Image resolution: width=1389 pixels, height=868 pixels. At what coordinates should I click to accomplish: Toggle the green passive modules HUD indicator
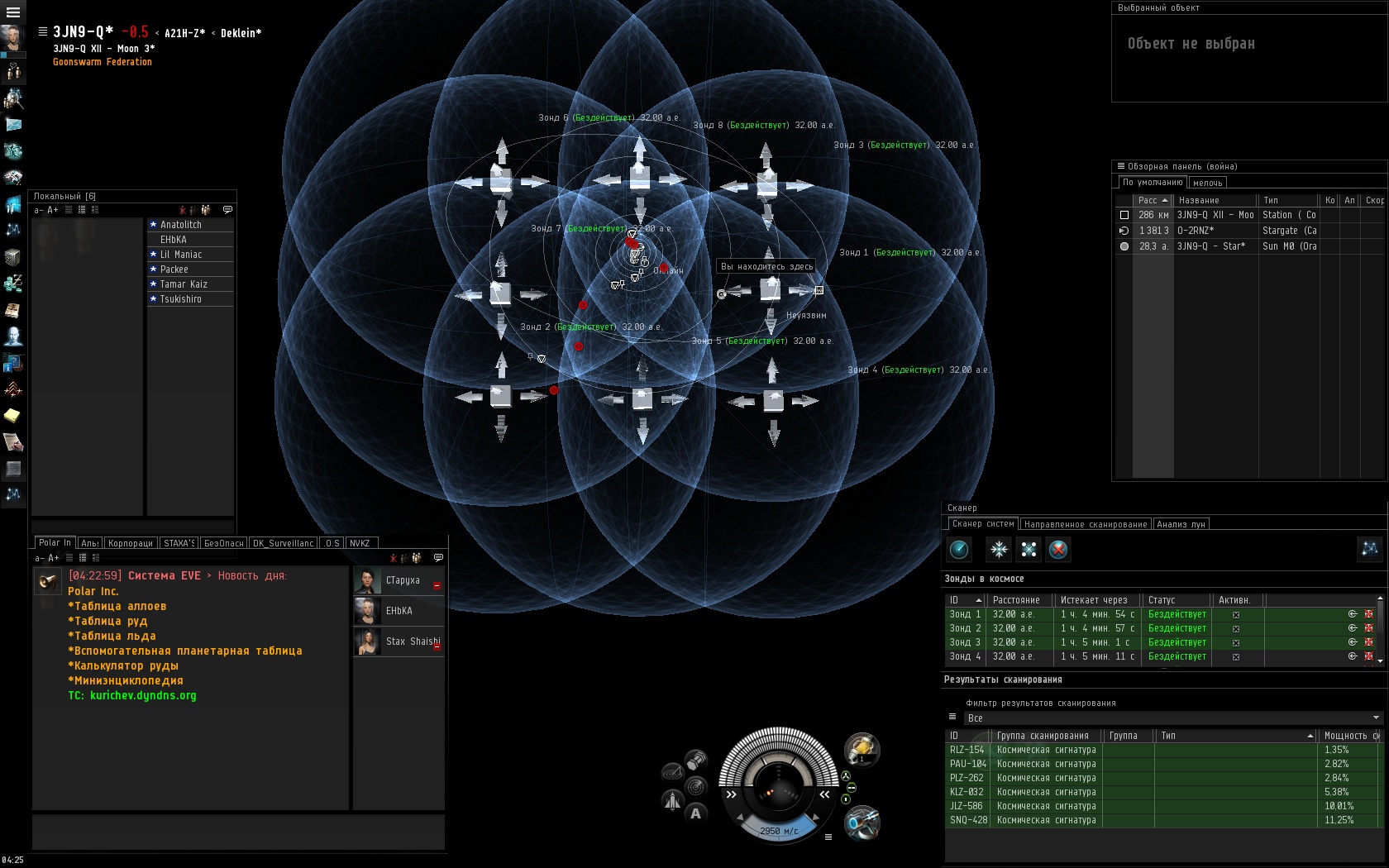(846, 776)
